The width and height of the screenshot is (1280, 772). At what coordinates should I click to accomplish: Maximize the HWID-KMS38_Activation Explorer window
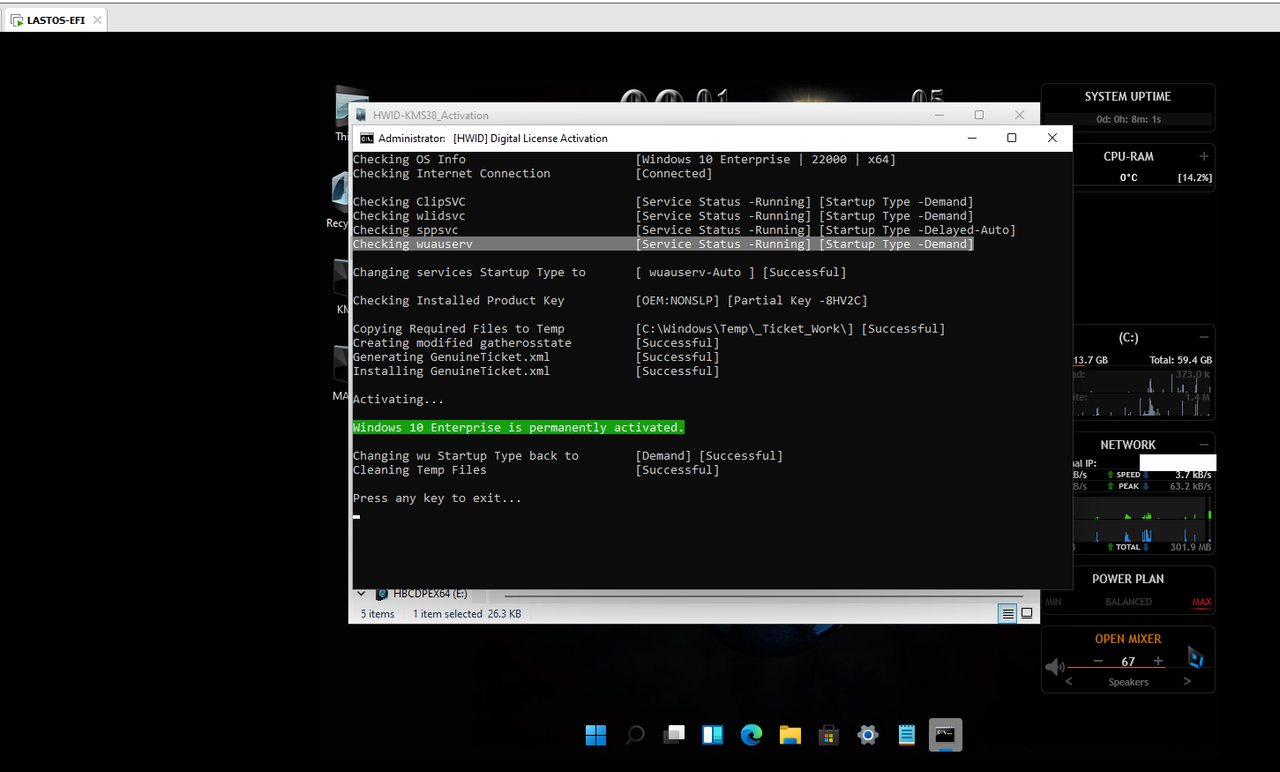[x=979, y=115]
